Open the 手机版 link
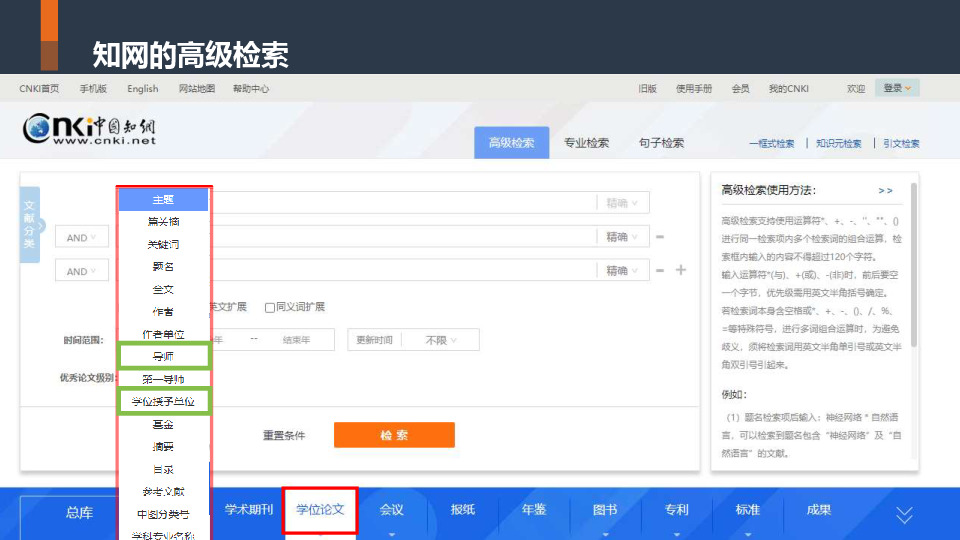This screenshot has height=540, width=960. click(93, 89)
